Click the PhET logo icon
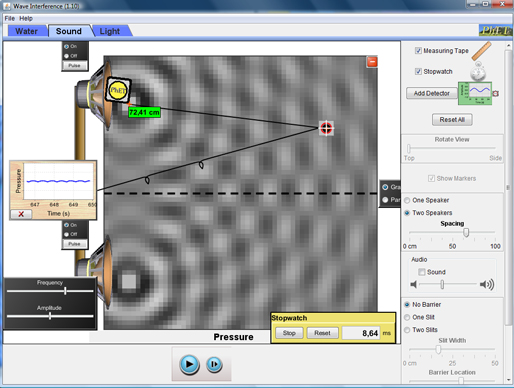Viewport: 514px width, 388px height. pos(495,31)
